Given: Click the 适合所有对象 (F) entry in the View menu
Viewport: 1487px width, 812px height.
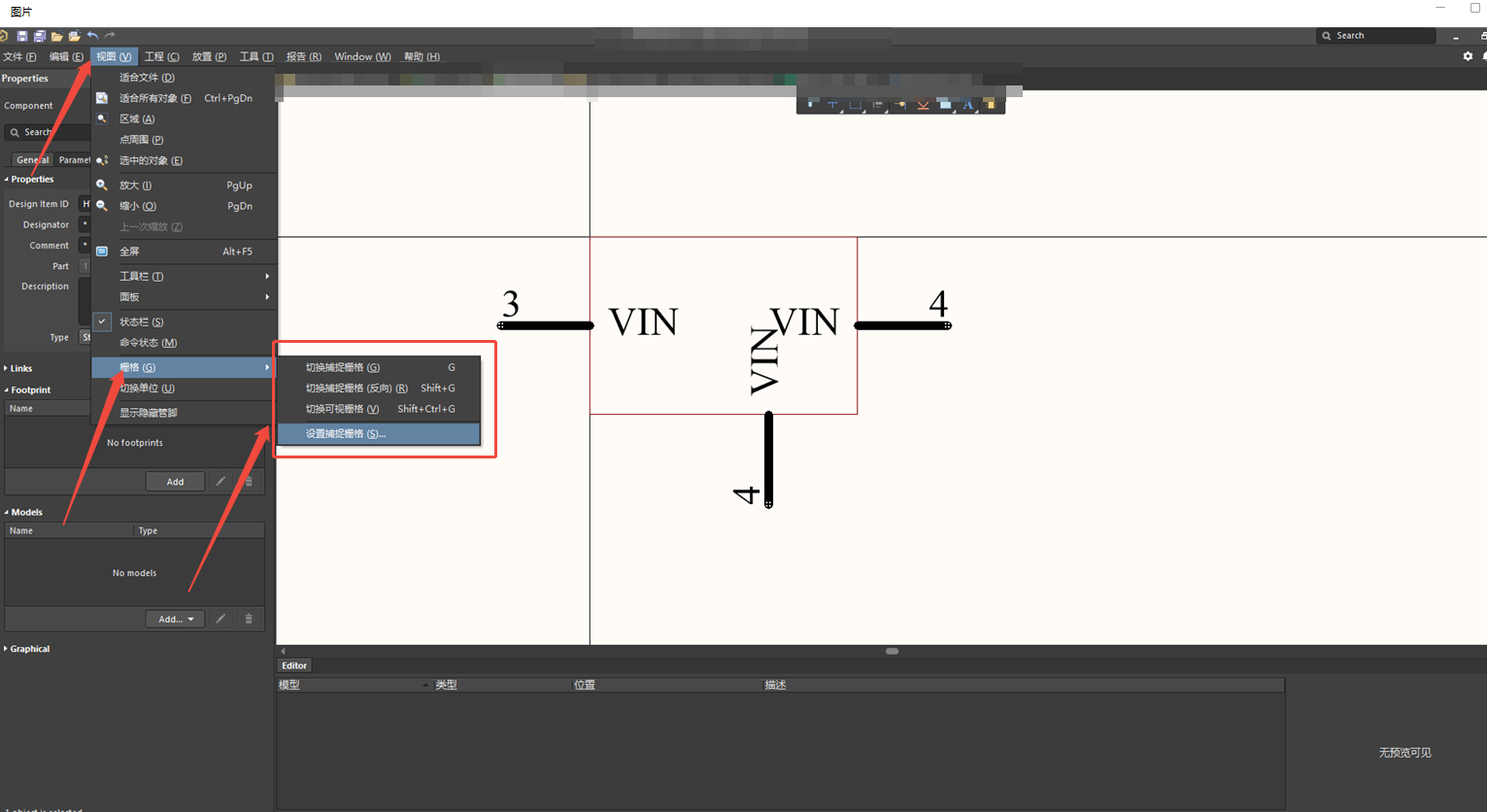Looking at the screenshot, I should point(185,98).
